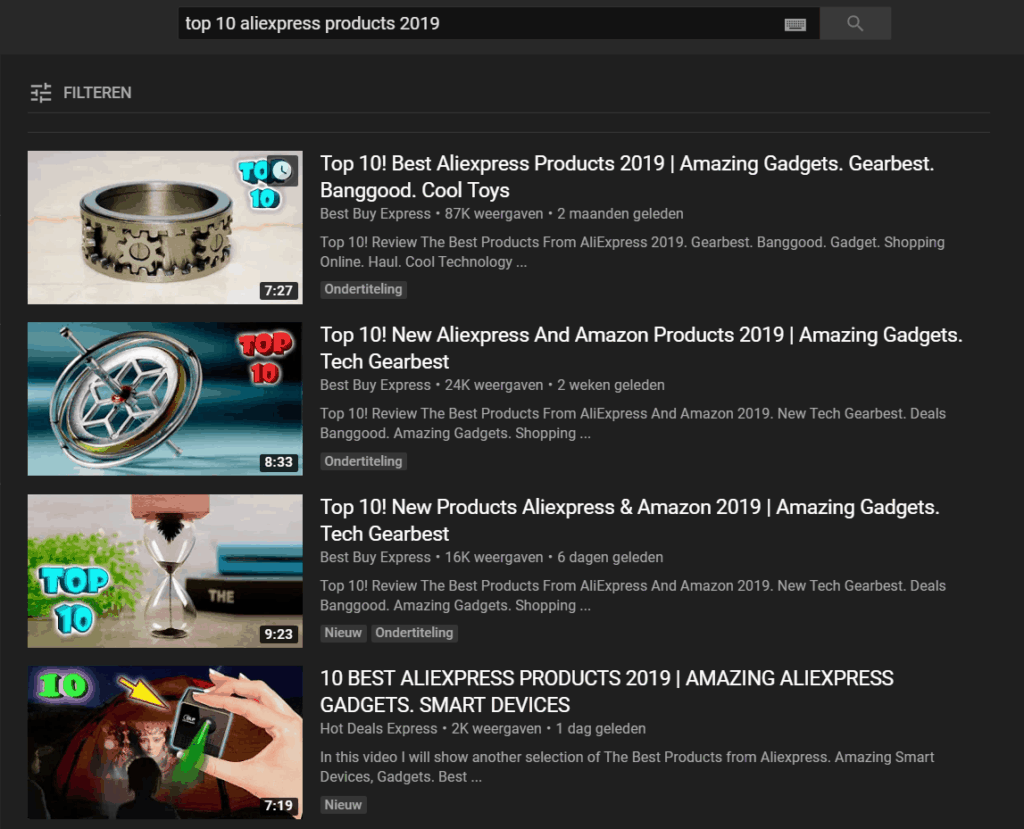
Task: Click Ondertiteling badge under 87K weergaven video
Action: 363,289
